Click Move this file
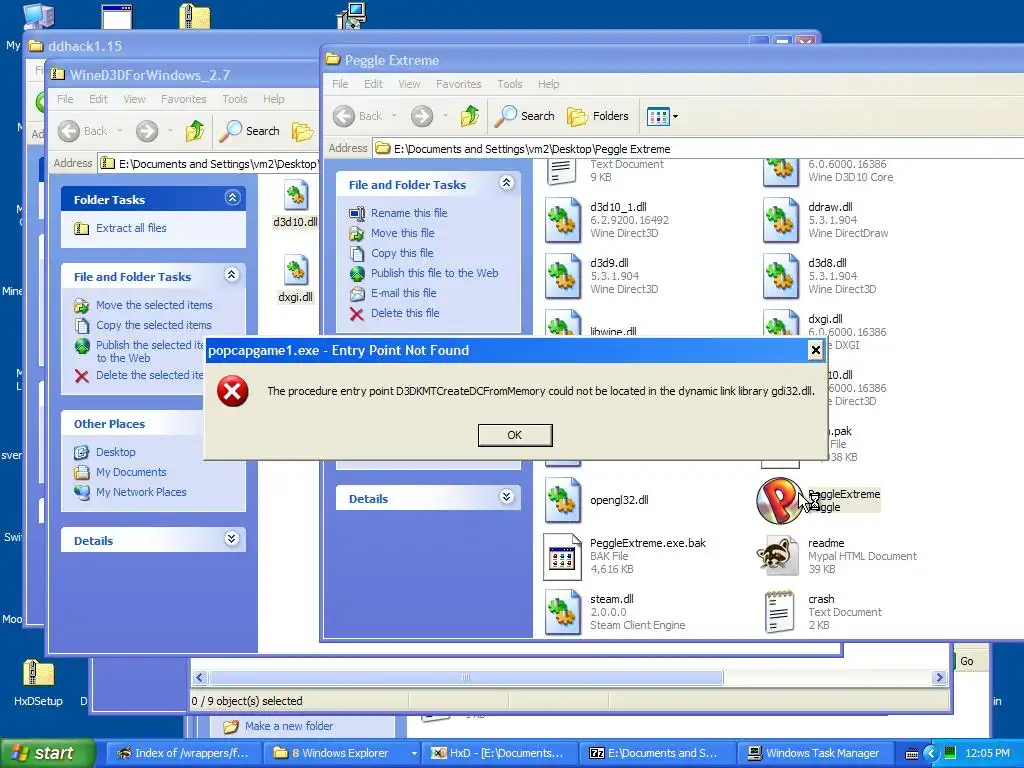This screenshot has height=768, width=1024. [x=402, y=233]
